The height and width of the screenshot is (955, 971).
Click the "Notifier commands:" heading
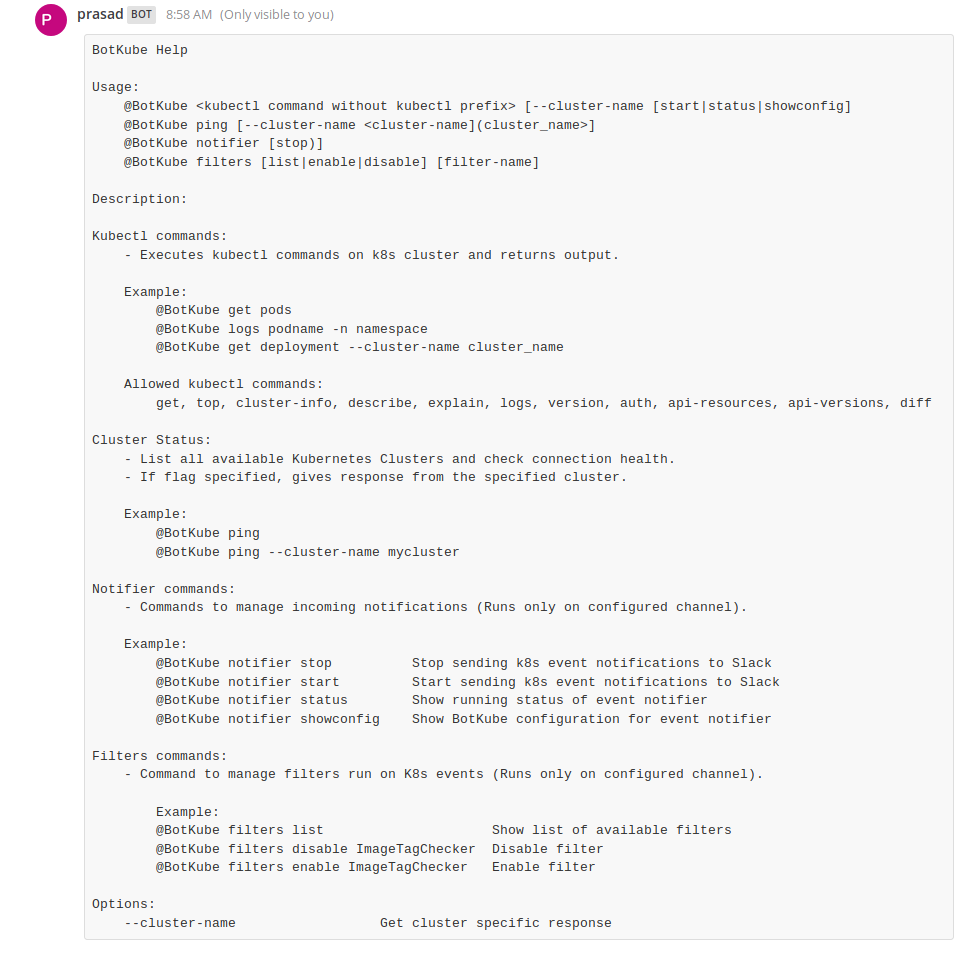[x=163, y=589]
